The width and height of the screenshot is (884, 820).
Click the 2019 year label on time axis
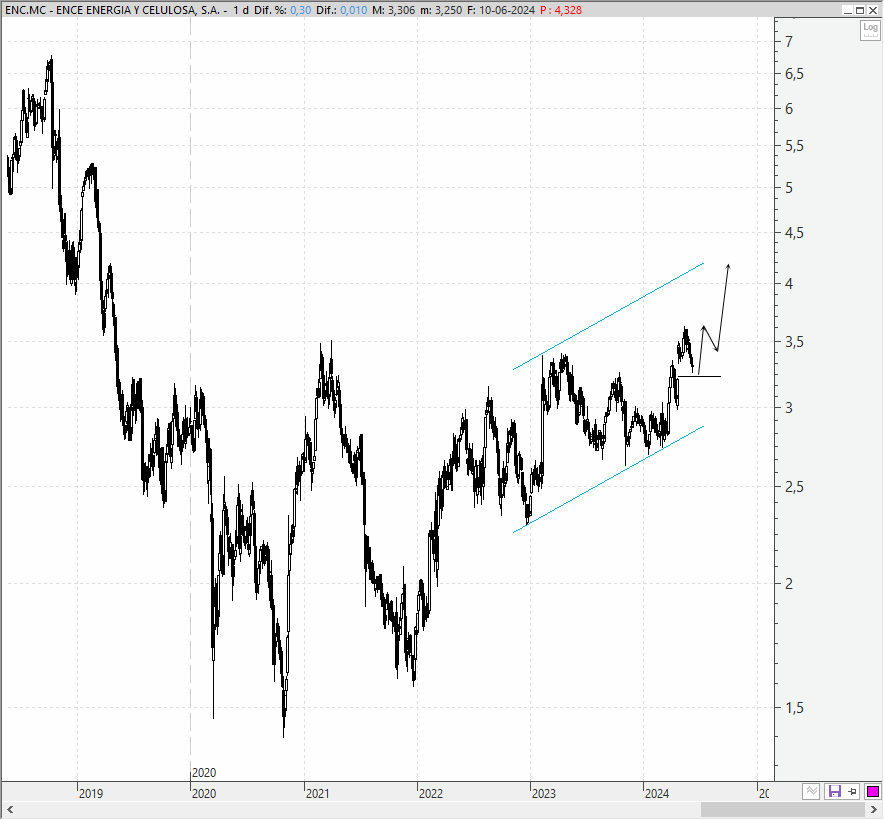tap(91, 793)
